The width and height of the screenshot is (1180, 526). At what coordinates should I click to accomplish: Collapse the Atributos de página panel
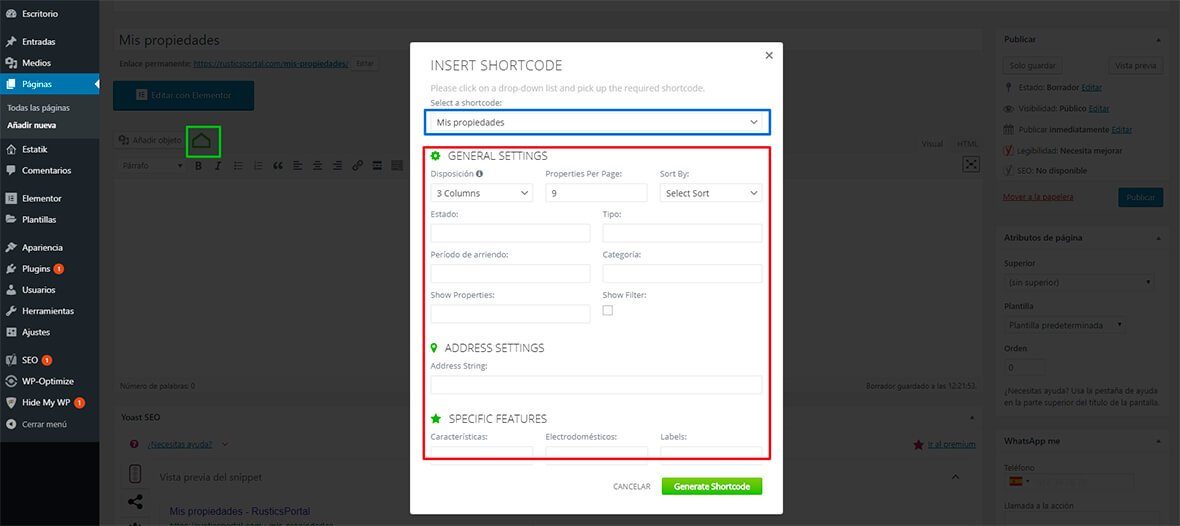coord(1158,237)
